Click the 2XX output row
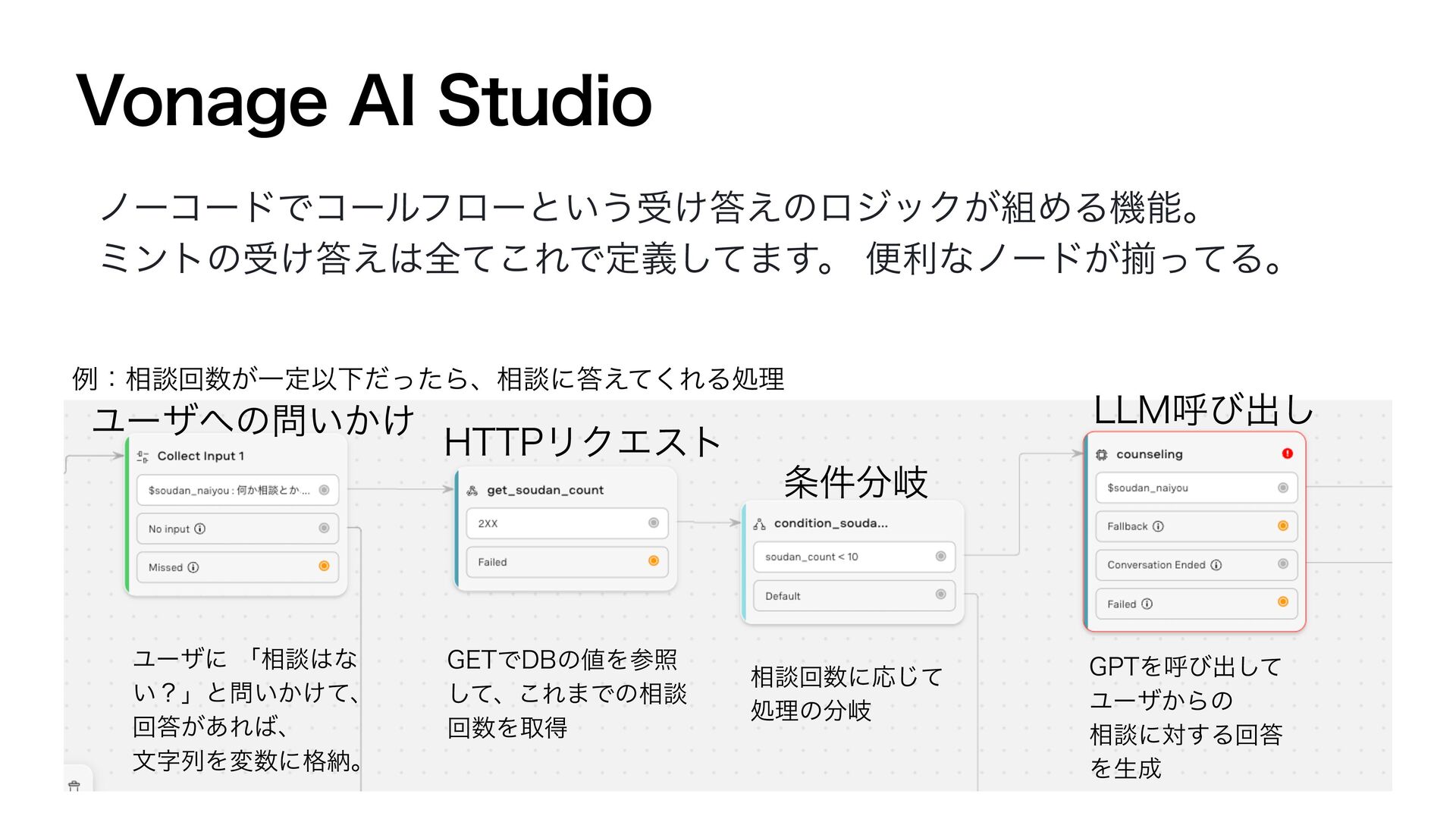 tap(567, 523)
